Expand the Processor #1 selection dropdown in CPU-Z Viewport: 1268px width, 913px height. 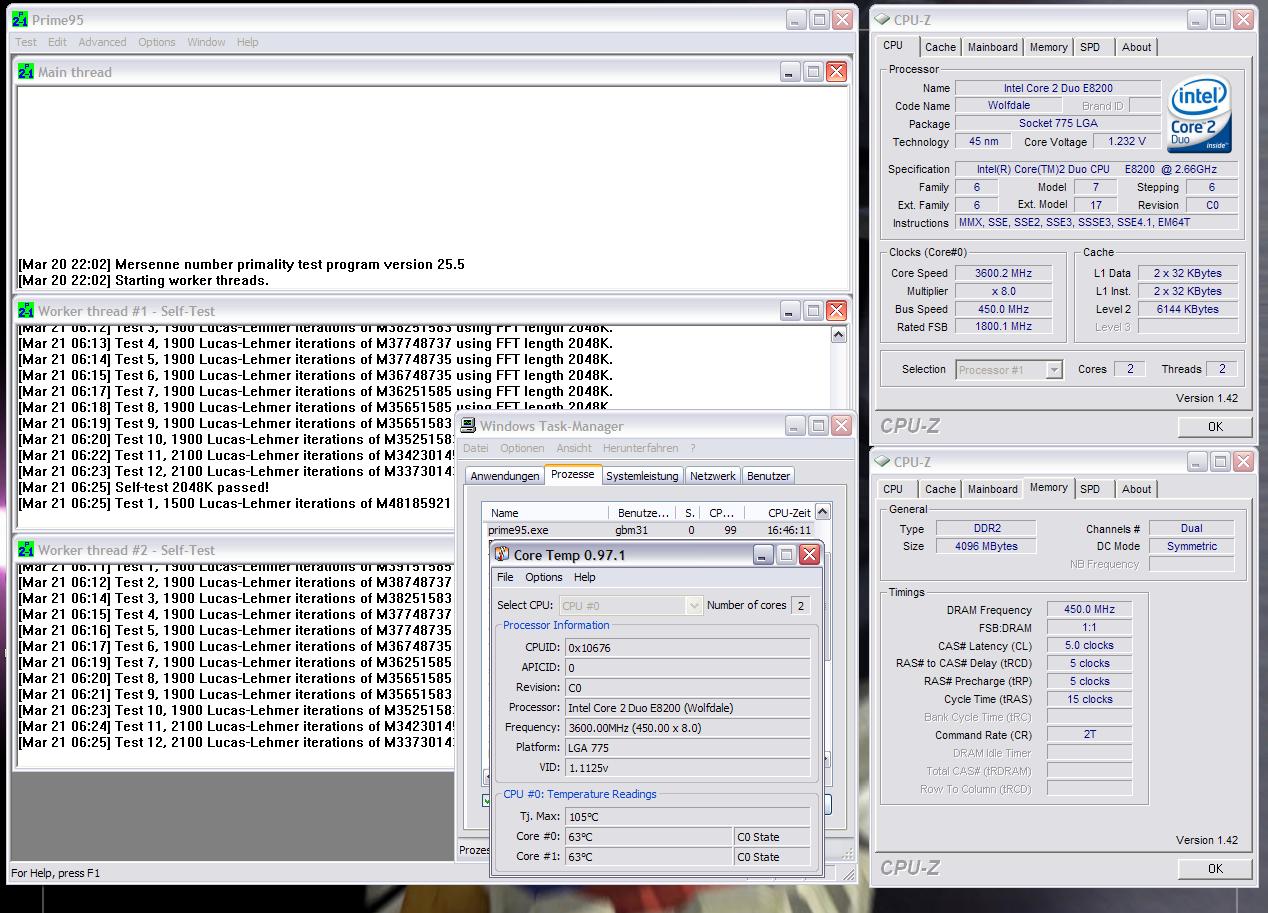(x=1053, y=370)
